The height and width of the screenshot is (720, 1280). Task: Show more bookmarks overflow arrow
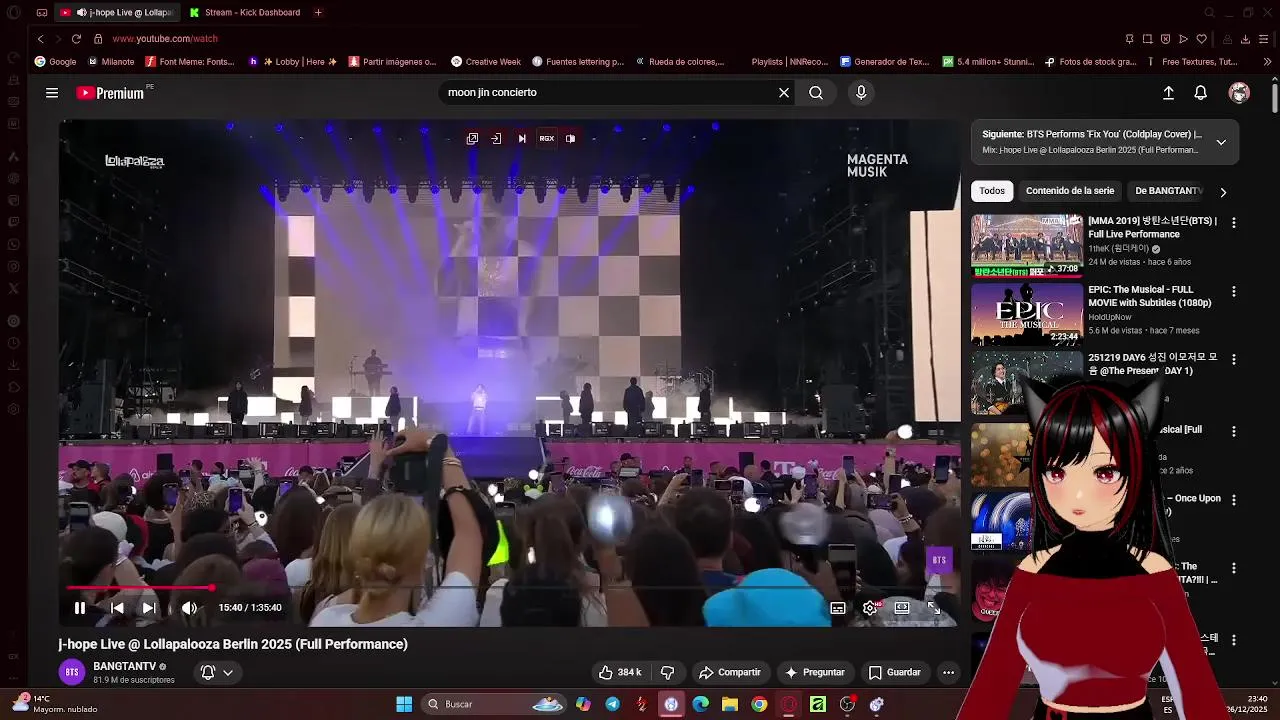pos(1267,62)
